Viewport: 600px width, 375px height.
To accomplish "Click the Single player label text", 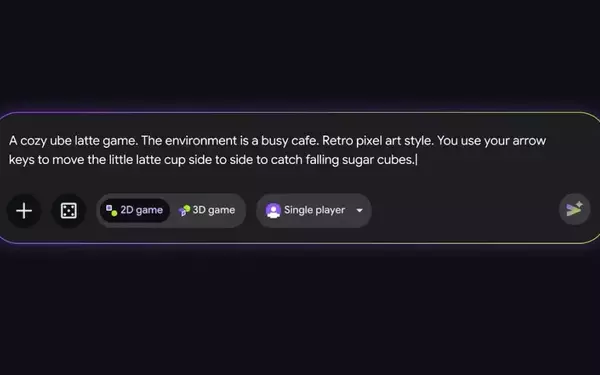I will 315,210.
